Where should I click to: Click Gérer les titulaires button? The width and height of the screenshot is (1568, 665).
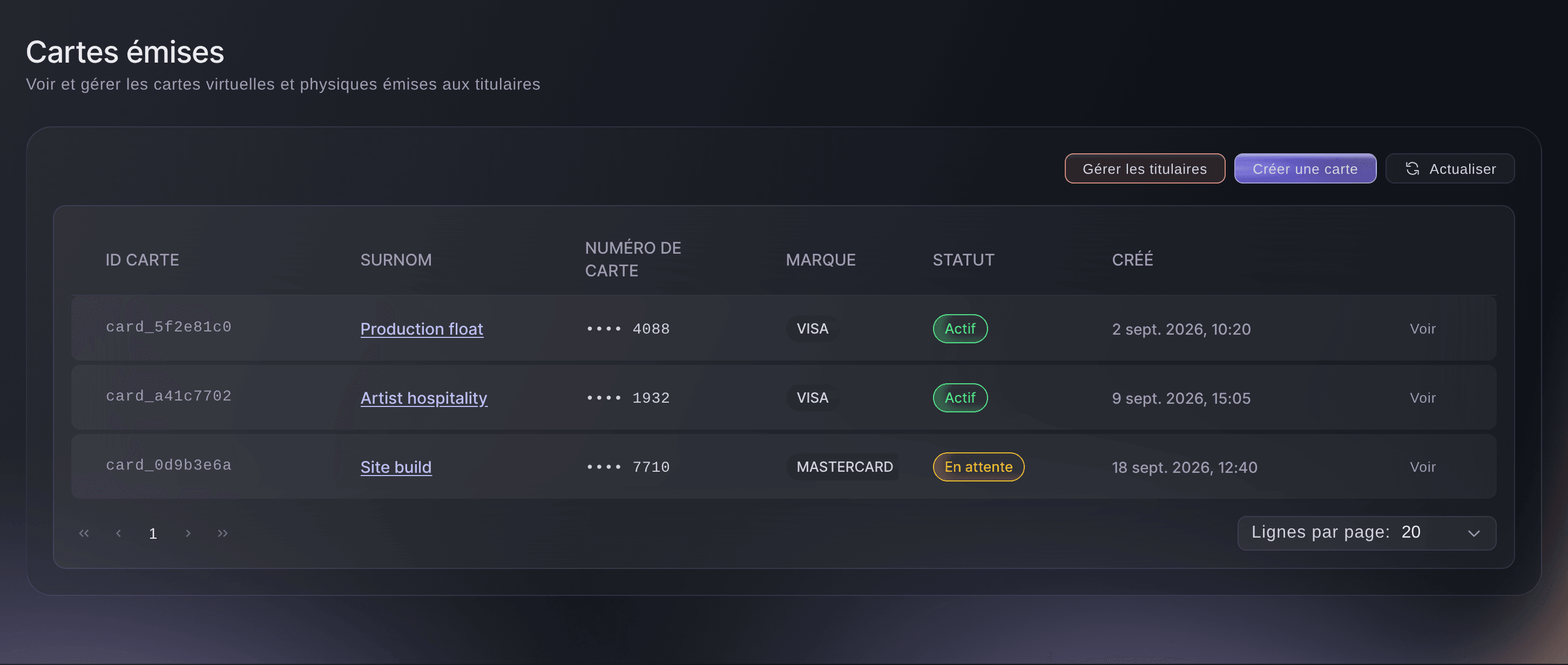coord(1144,168)
